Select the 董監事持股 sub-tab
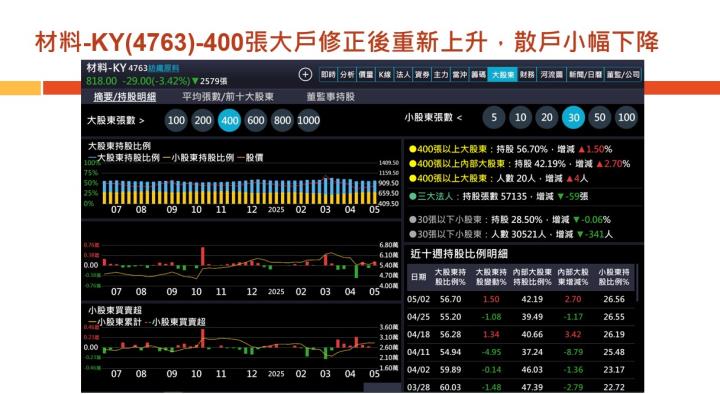 click(x=331, y=97)
